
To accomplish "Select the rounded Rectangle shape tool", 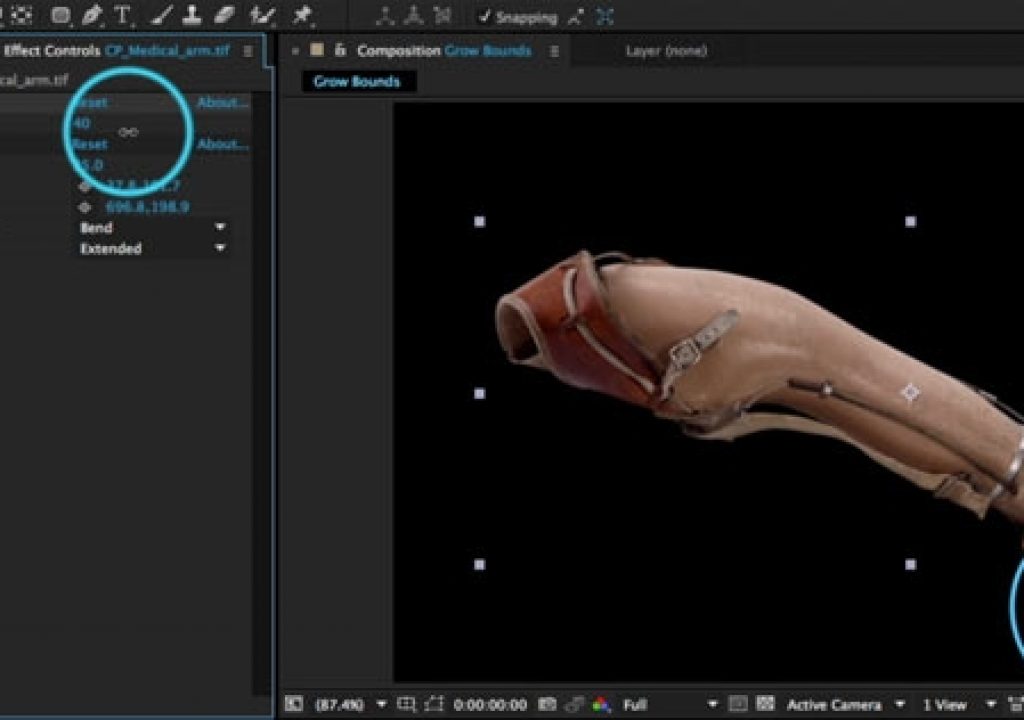I will coord(61,16).
